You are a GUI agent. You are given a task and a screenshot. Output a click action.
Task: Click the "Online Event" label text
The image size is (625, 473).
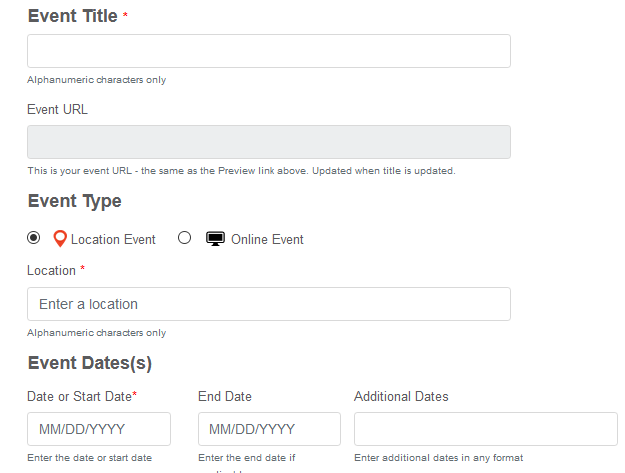point(267,240)
